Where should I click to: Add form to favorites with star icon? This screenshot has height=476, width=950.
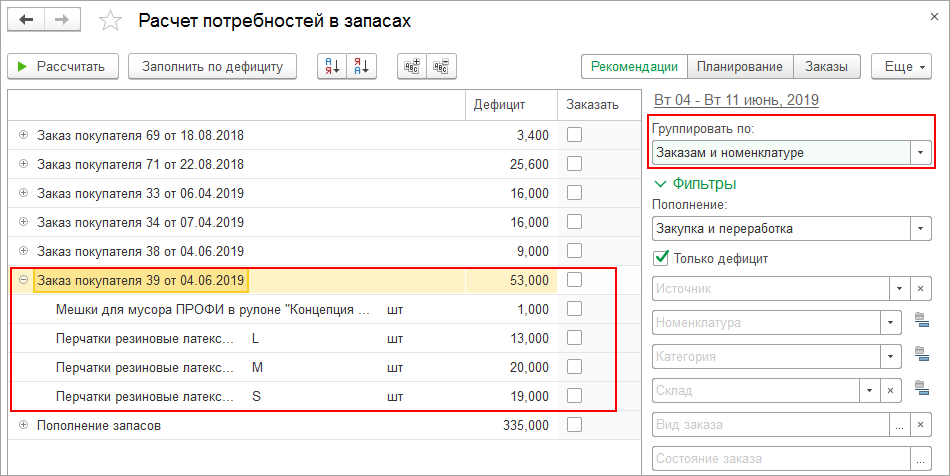click(x=111, y=21)
